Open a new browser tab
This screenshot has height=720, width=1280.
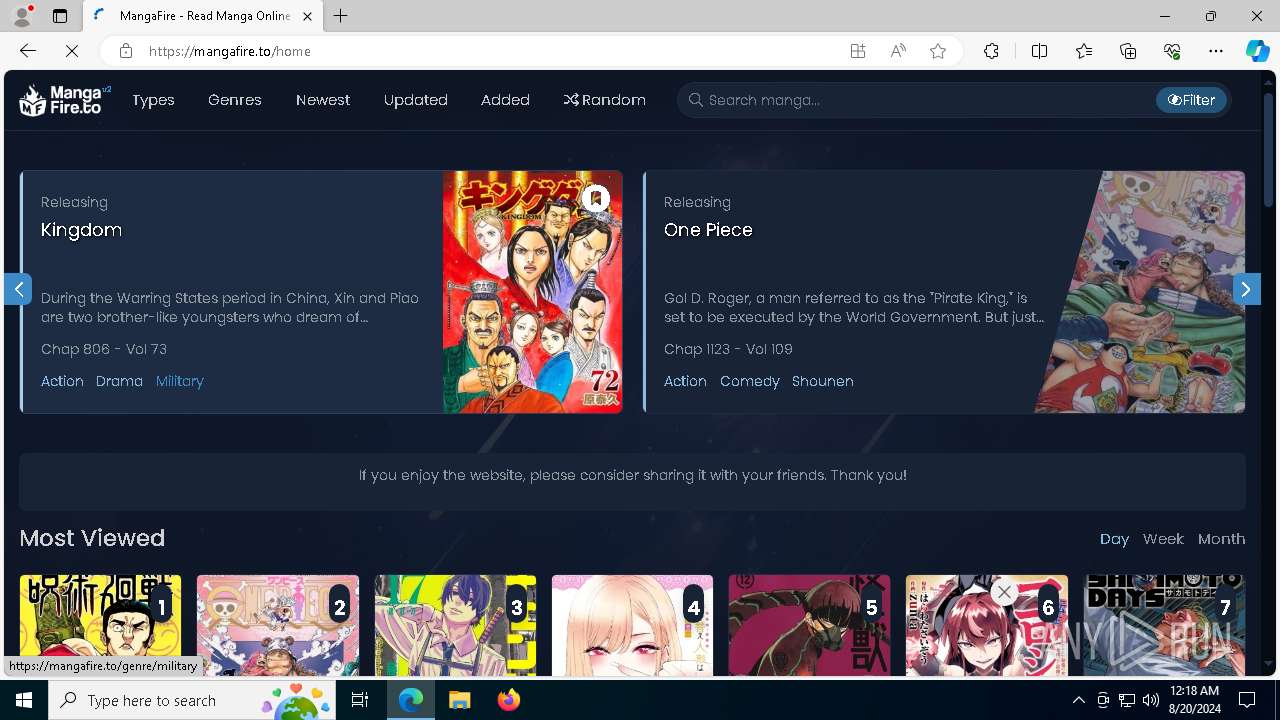tap(341, 16)
